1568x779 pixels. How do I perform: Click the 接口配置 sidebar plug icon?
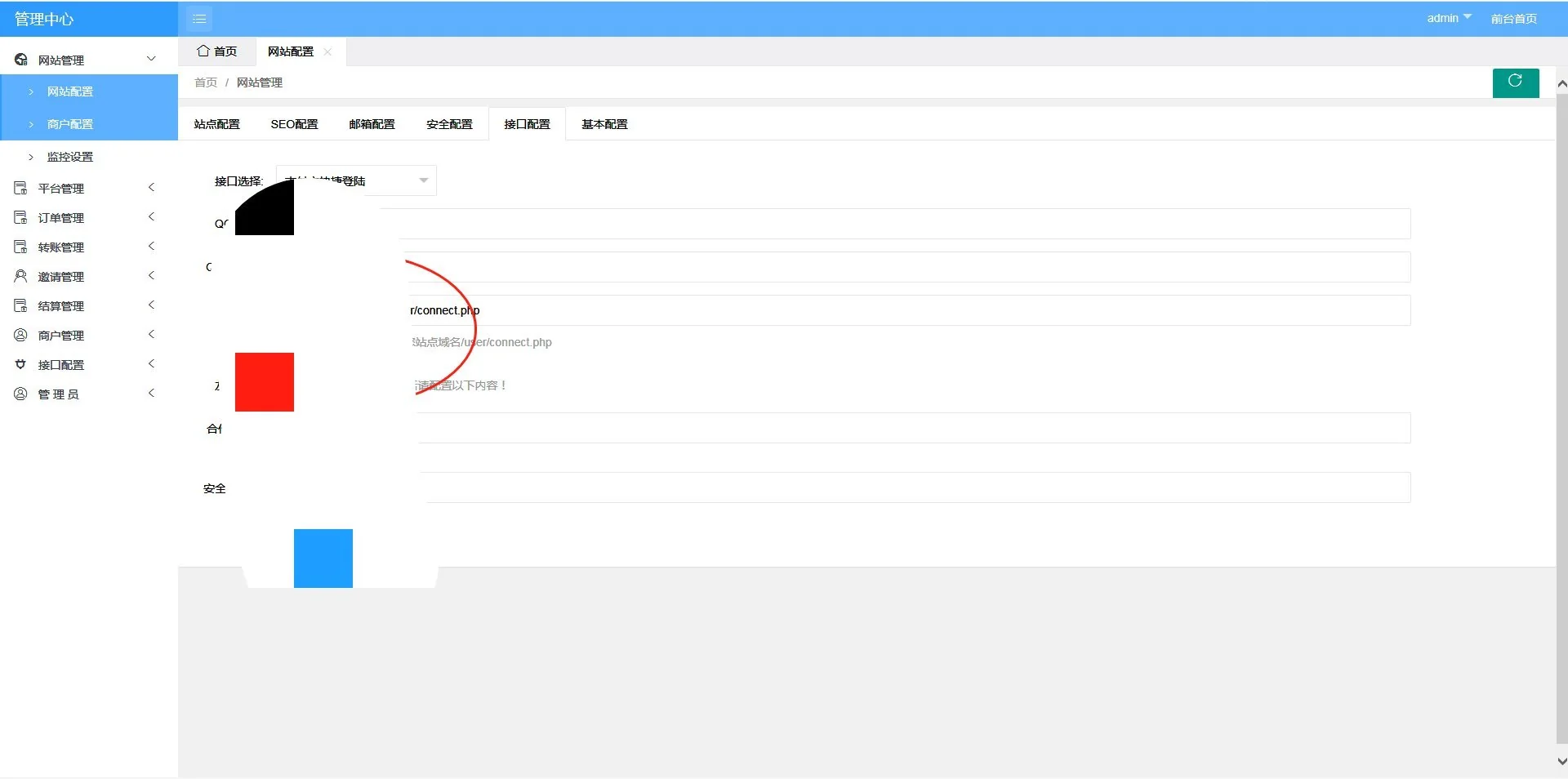(x=20, y=365)
